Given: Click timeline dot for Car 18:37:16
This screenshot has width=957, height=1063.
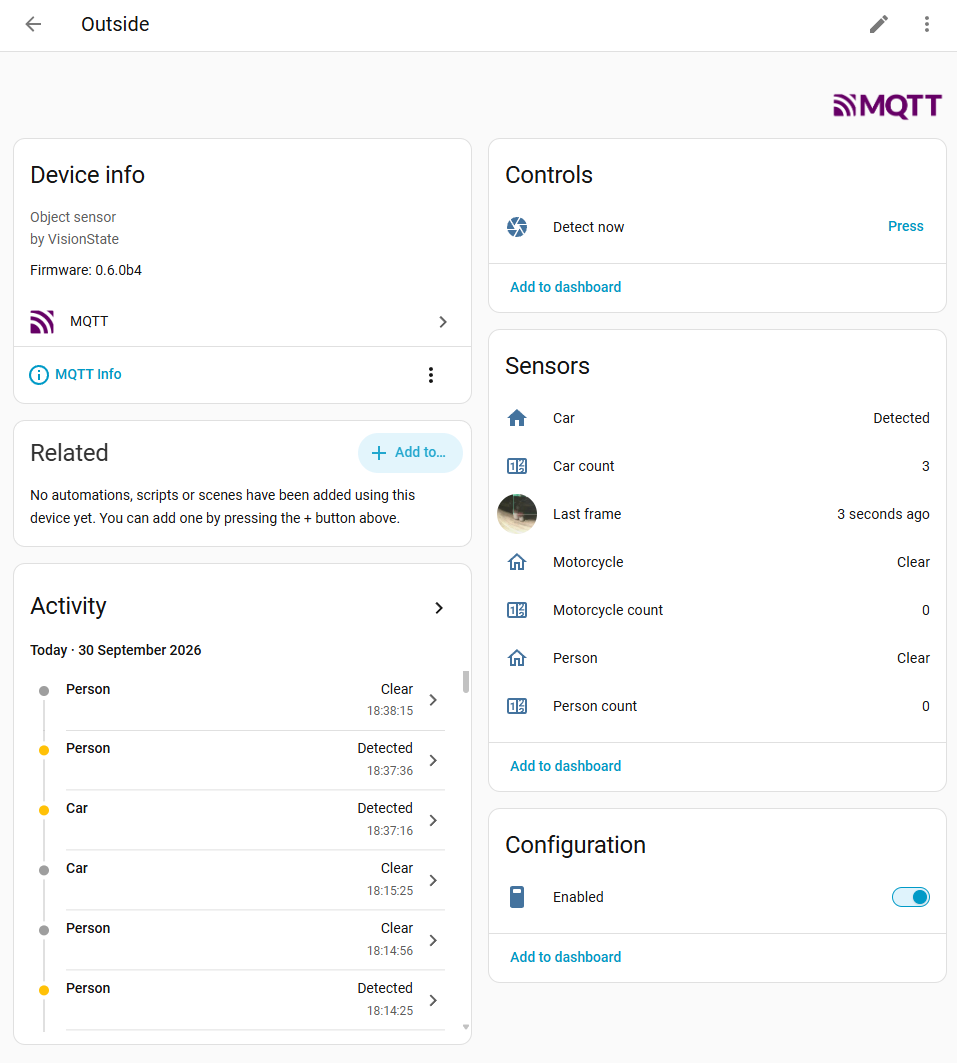Looking at the screenshot, I should [44, 810].
